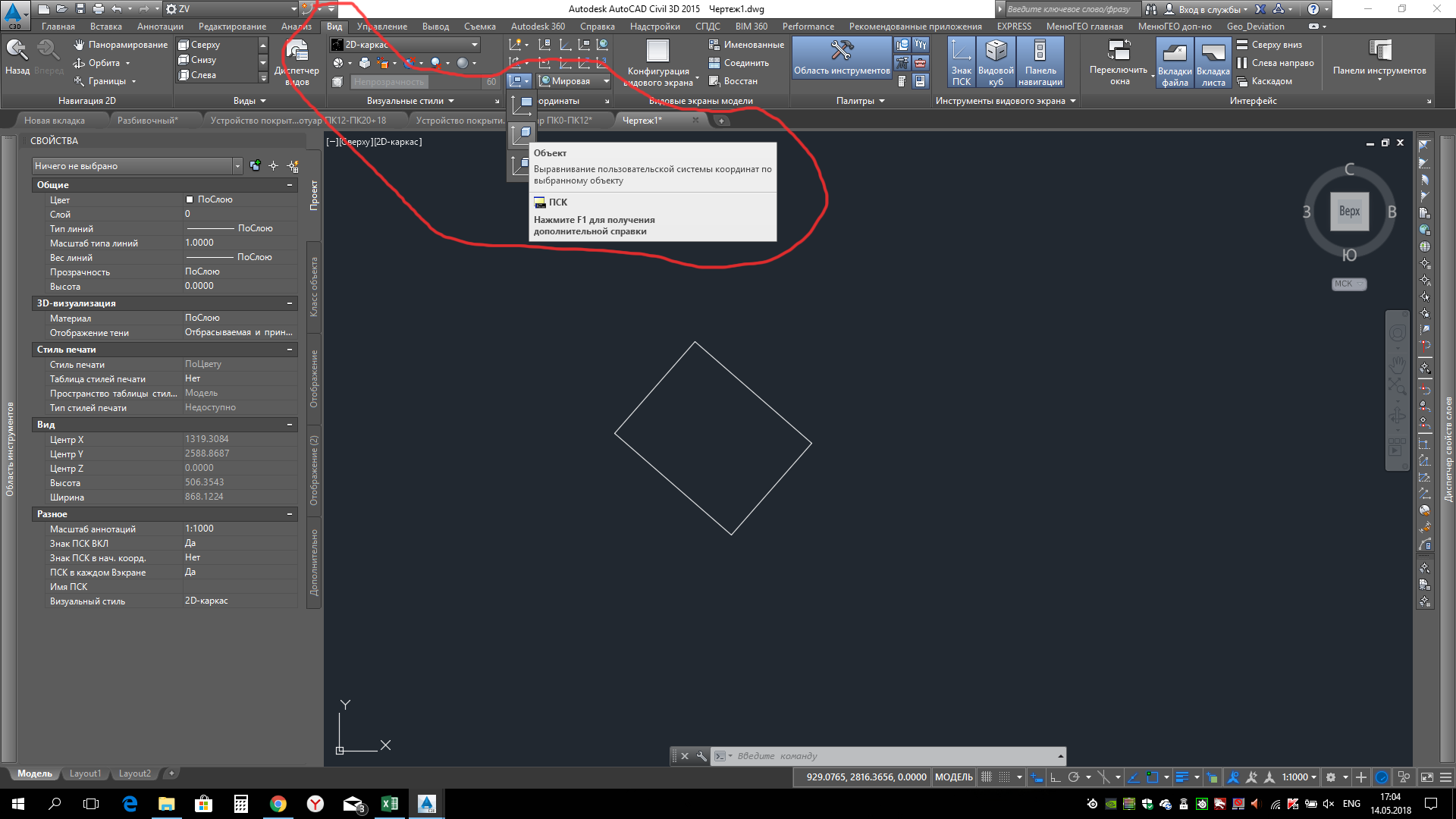Viewport: 1456px width, 819px height.
Task: Click the МОДЕЛЬ status bar button
Action: (x=953, y=777)
